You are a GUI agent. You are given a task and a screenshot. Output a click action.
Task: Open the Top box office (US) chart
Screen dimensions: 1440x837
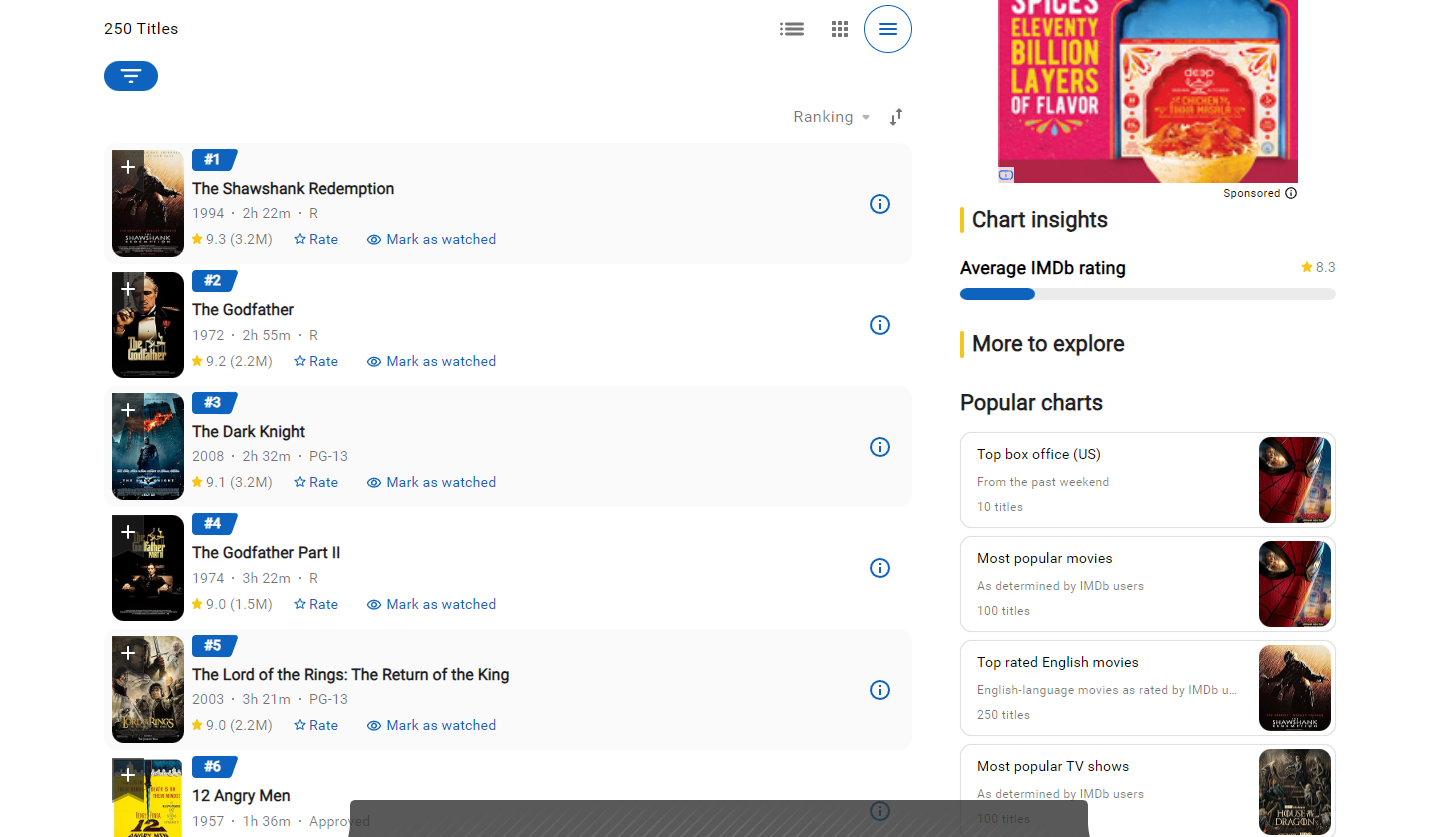[x=1148, y=480]
